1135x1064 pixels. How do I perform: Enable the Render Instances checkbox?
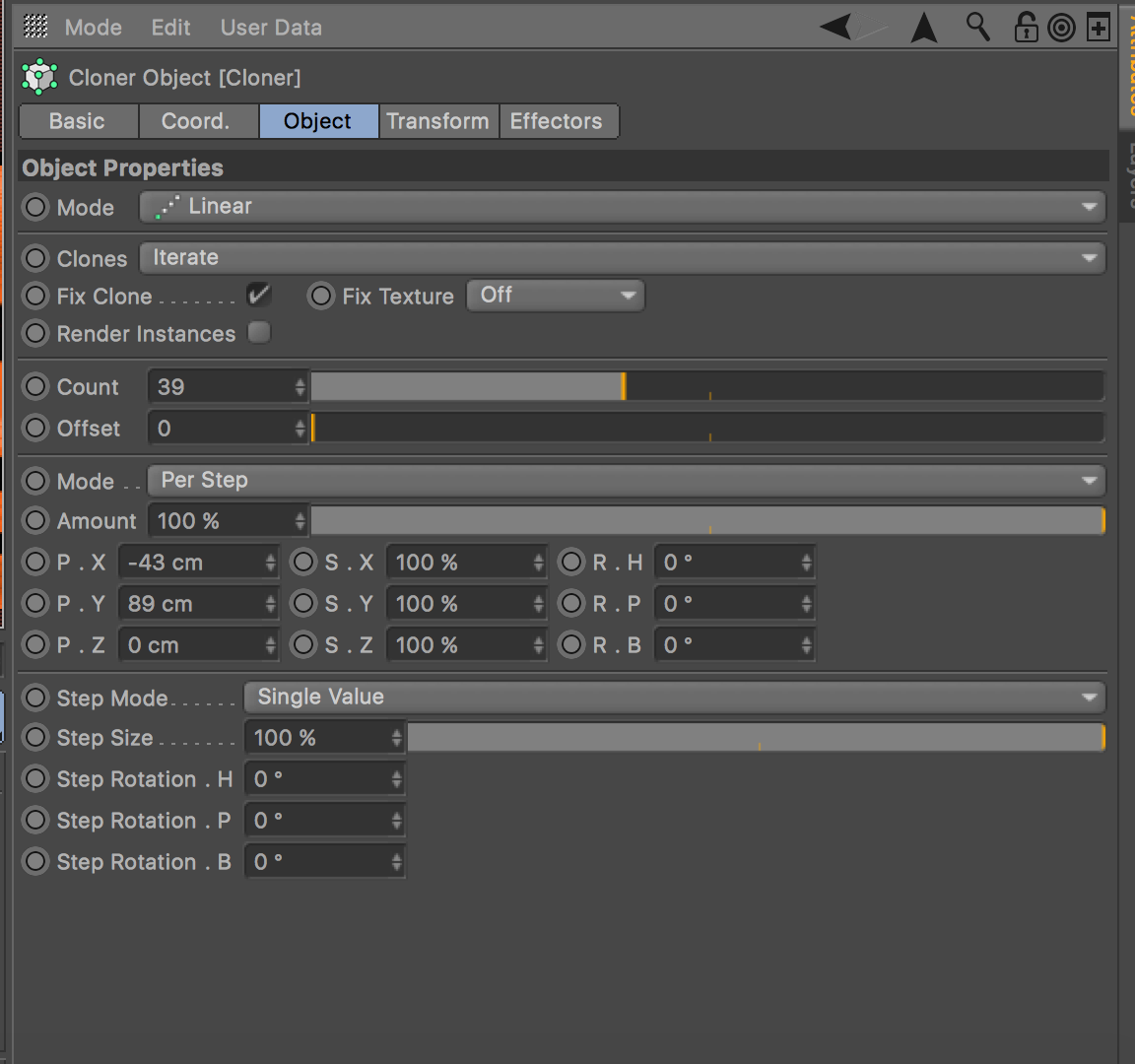[x=258, y=332]
